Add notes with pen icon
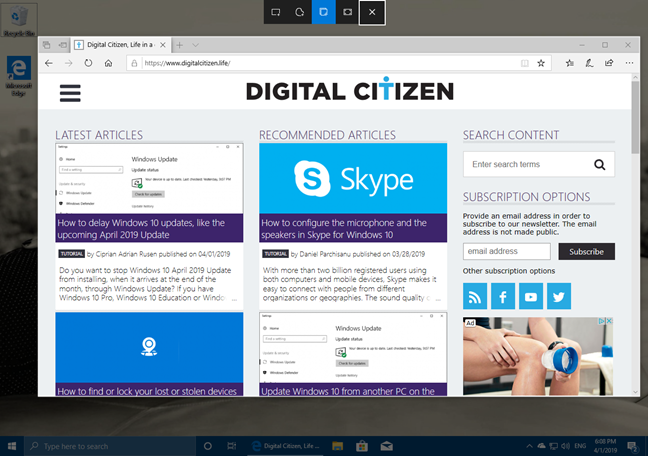The height and width of the screenshot is (456, 648). (x=589, y=63)
